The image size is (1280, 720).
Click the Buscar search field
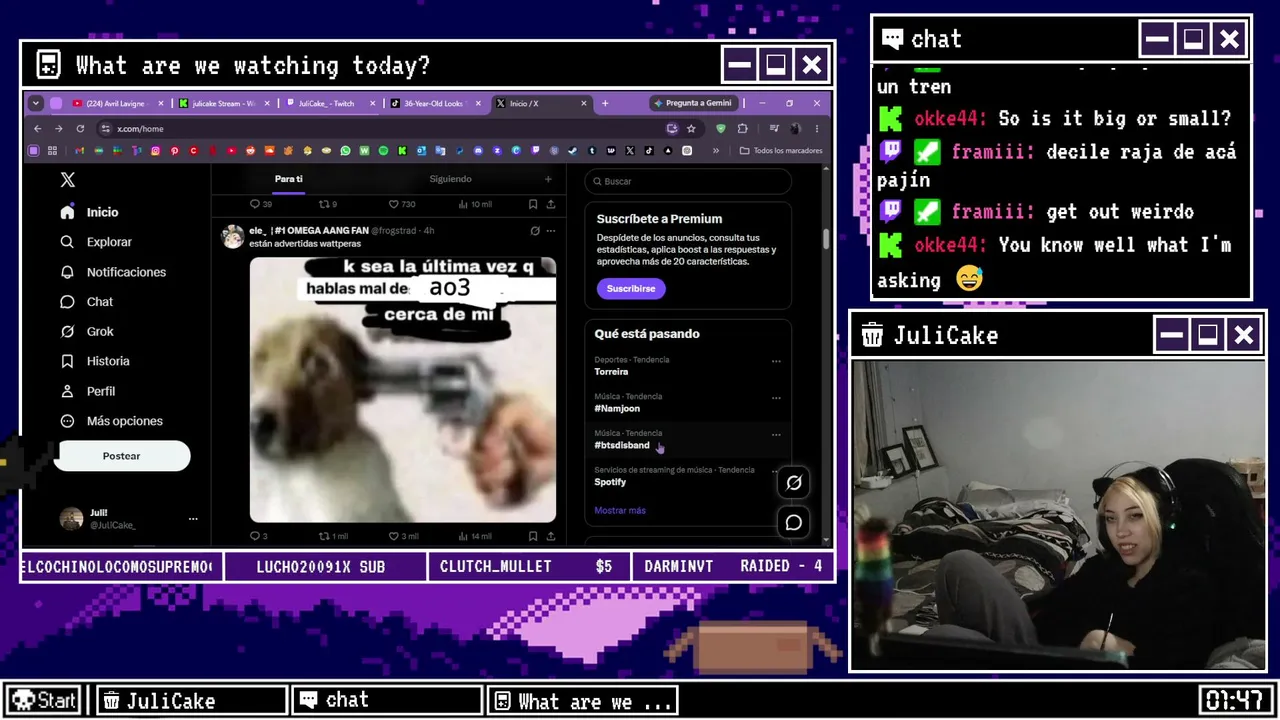point(688,181)
